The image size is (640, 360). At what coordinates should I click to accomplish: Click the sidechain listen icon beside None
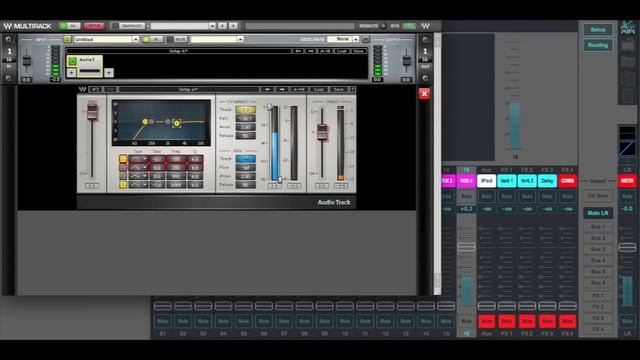click(x=366, y=39)
